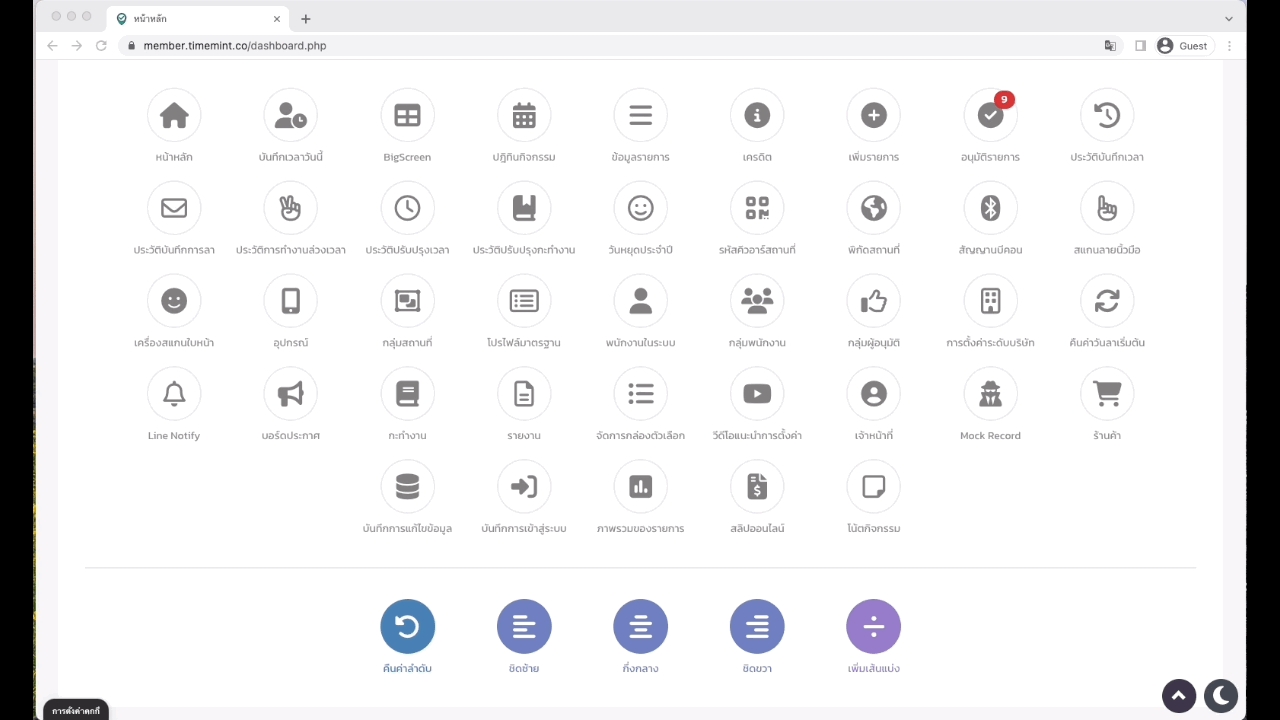Click the YouTube setup video icon
The image size is (1280, 720).
757,394
